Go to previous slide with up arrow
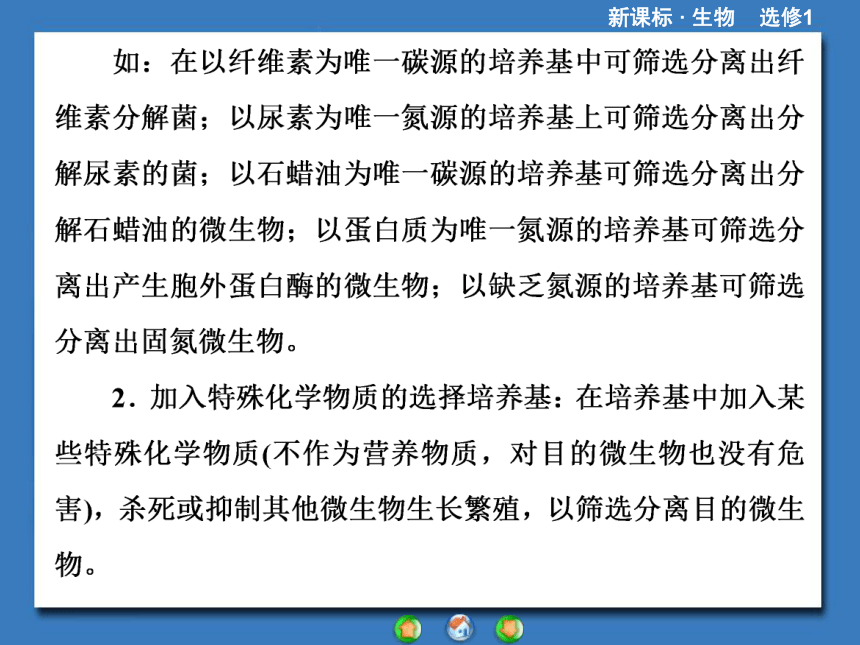Screen dimensions: 860x645 pos(408,629)
